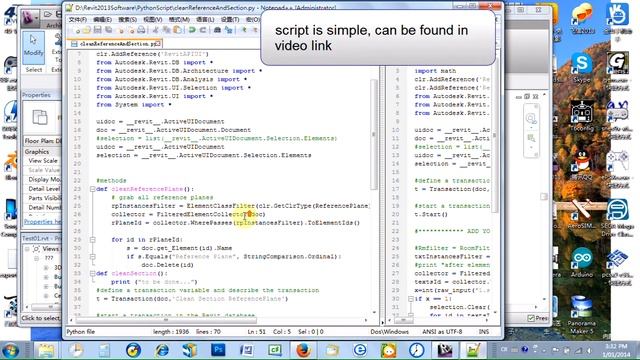This screenshot has width=640, height=360.
Task: Collapse the def cleanSection fold marker
Action: [x=93, y=273]
